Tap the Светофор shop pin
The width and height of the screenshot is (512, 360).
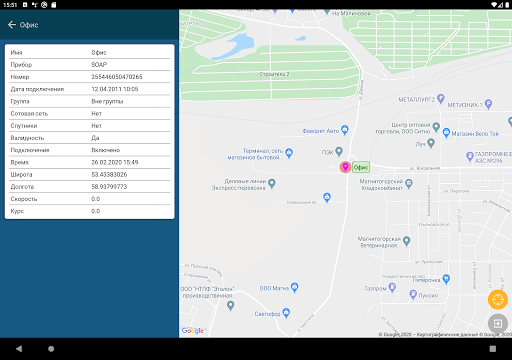(286, 313)
